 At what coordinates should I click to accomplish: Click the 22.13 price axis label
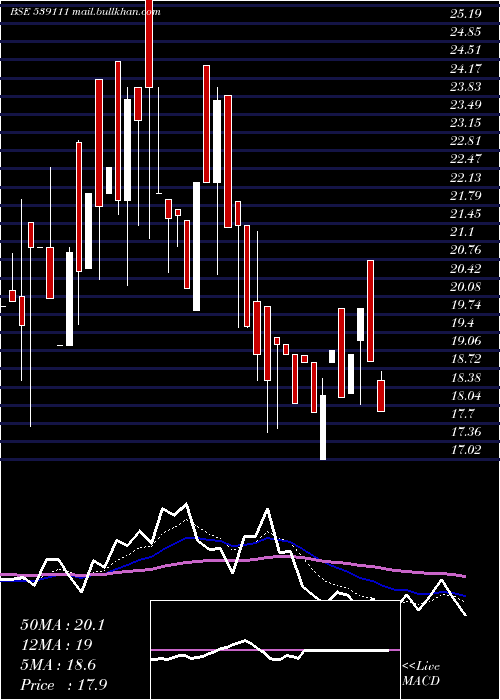[x=466, y=178]
